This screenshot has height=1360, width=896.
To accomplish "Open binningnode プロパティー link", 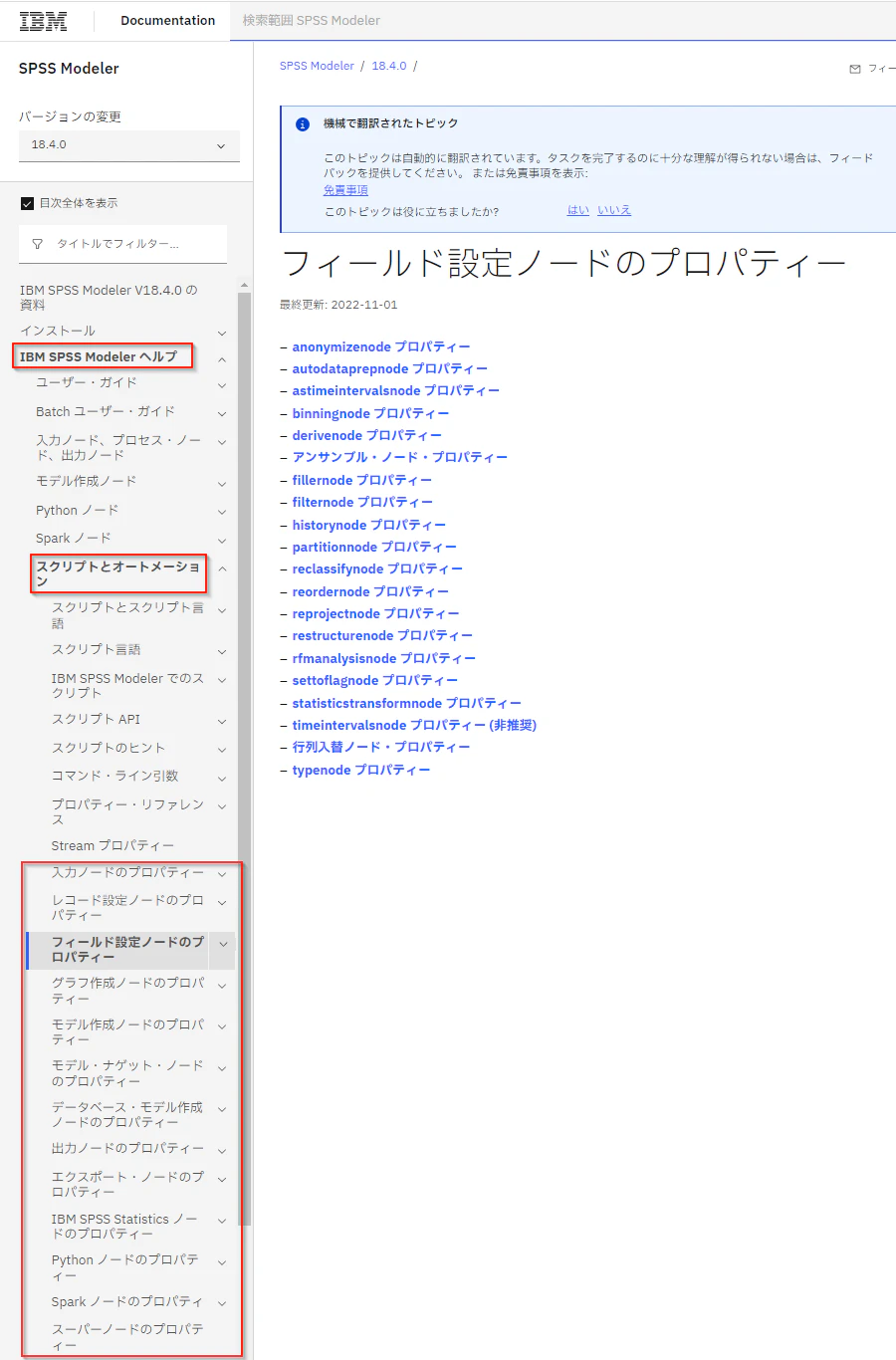I will [x=371, y=413].
